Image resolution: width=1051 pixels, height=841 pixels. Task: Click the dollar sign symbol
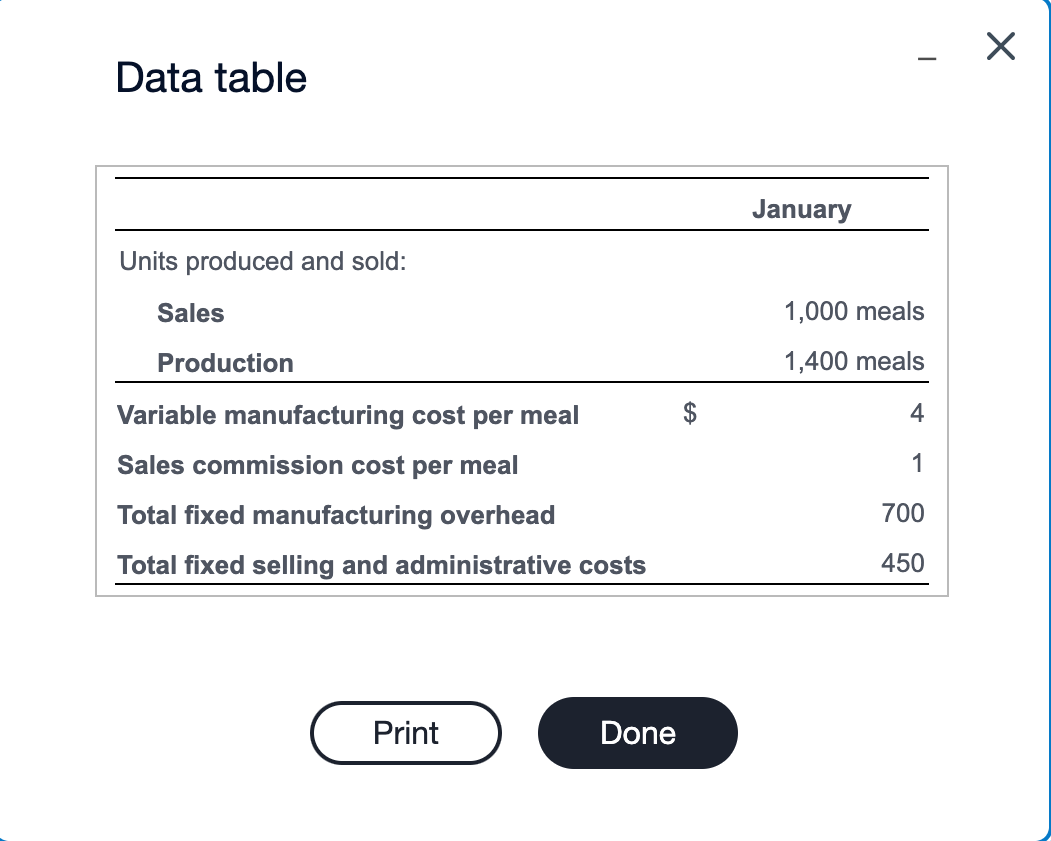688,413
